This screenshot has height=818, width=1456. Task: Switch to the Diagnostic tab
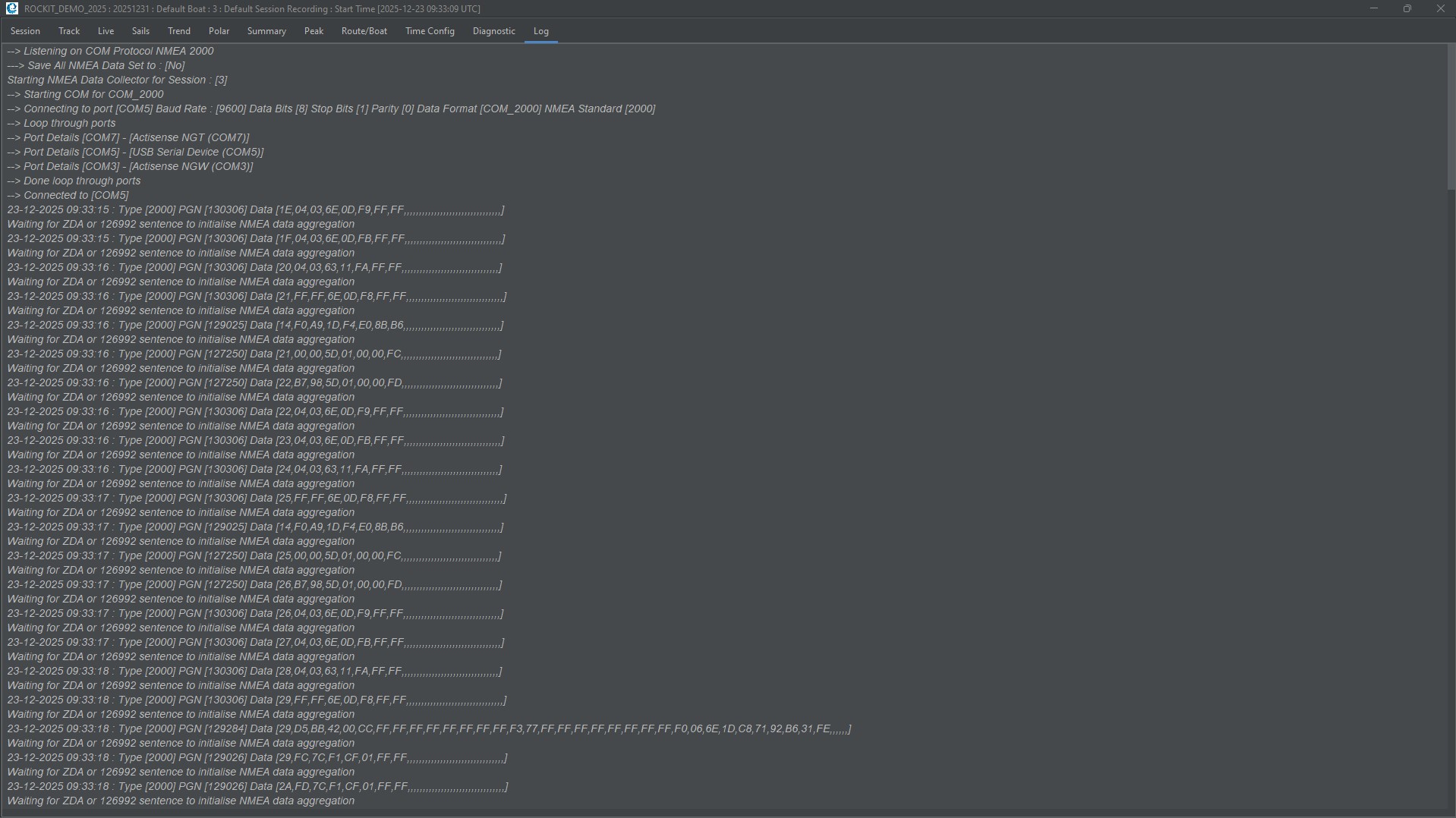coord(493,31)
